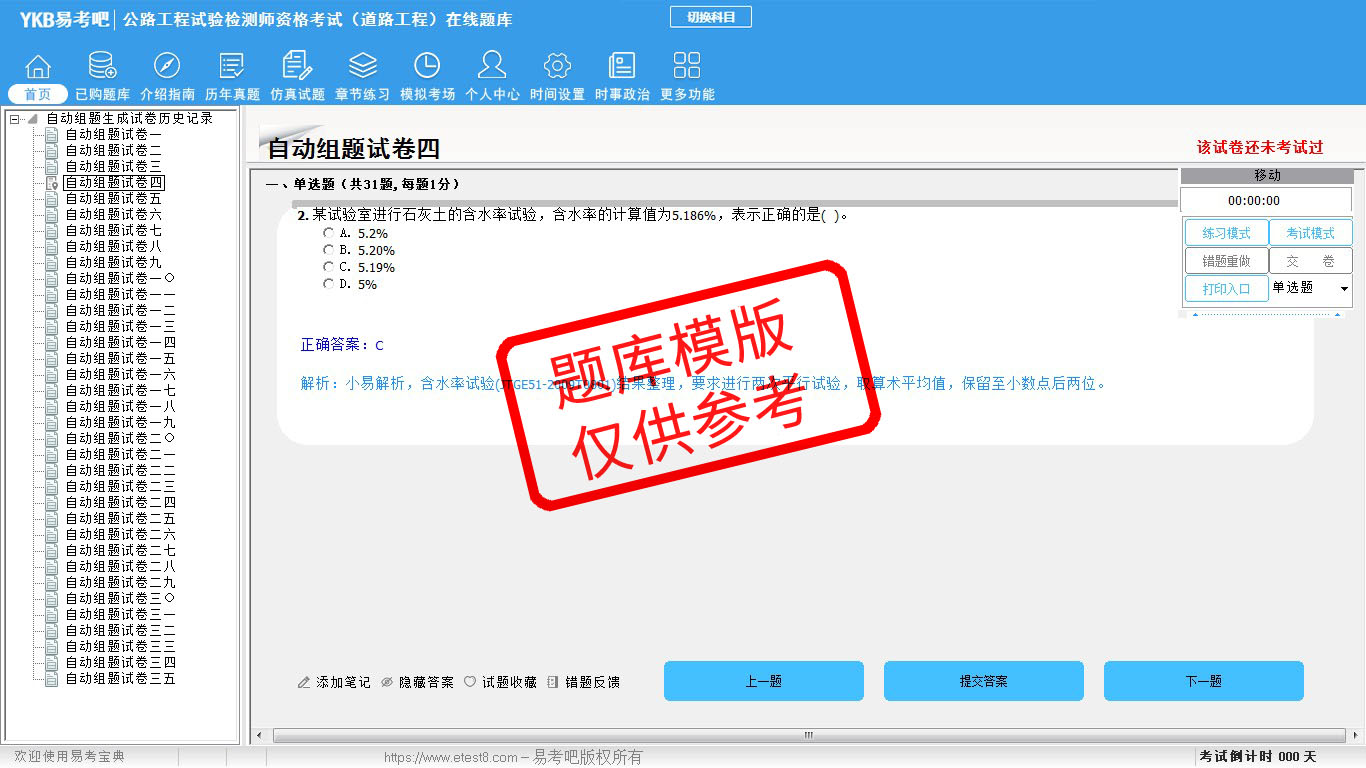Select answer option D. 5%

[x=329, y=284]
